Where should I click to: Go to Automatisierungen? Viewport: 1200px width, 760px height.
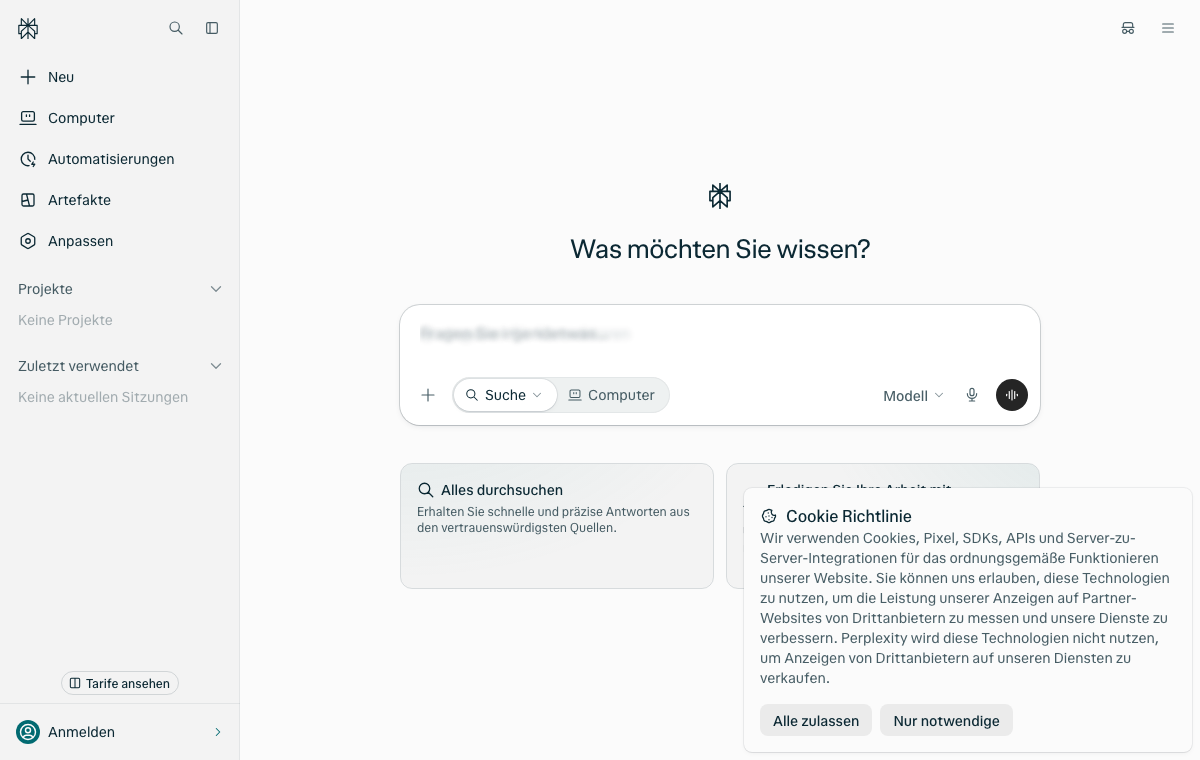(x=120, y=159)
